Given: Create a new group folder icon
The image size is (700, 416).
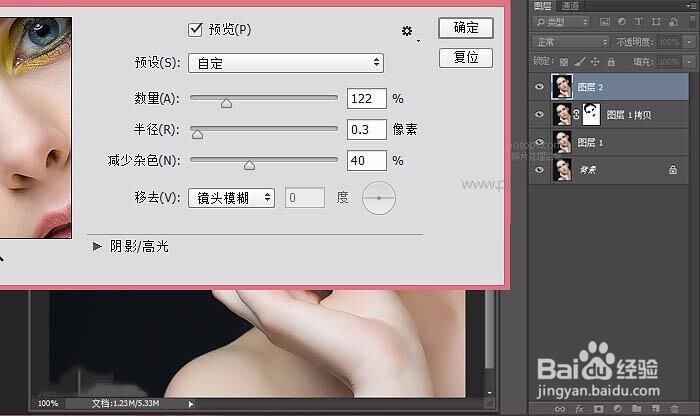Looking at the screenshot, I should (x=637, y=408).
